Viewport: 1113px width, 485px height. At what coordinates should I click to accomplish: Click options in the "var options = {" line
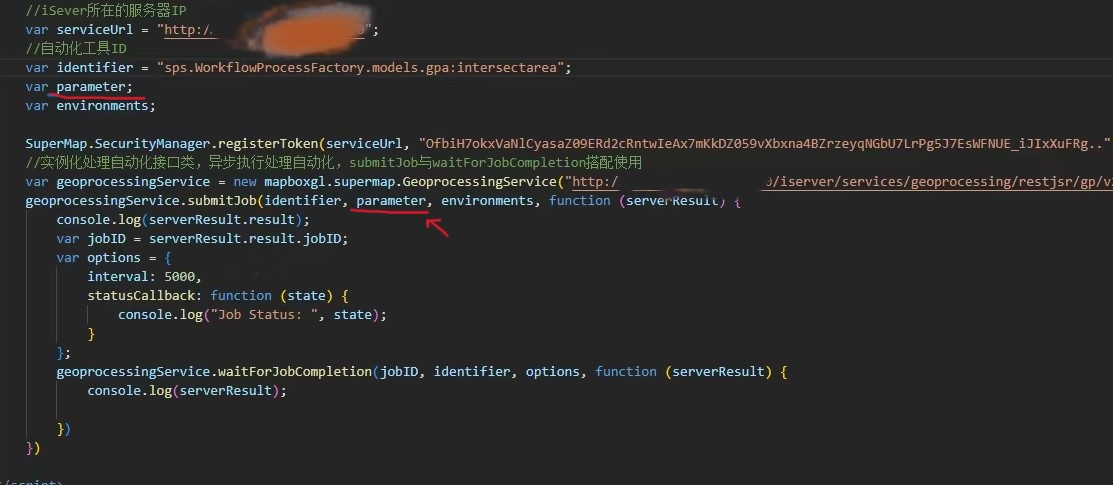coord(114,258)
